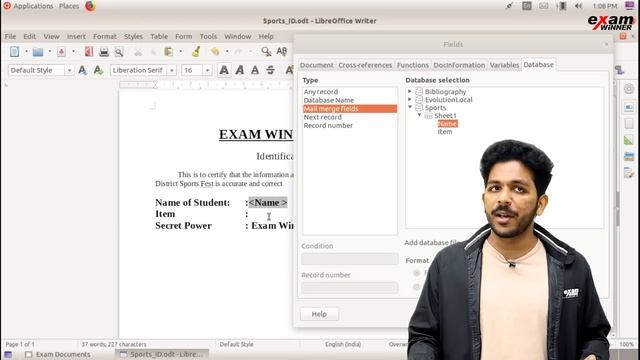Click 'English (India)' language in status bar
The image size is (640, 360).
[x=343, y=344]
